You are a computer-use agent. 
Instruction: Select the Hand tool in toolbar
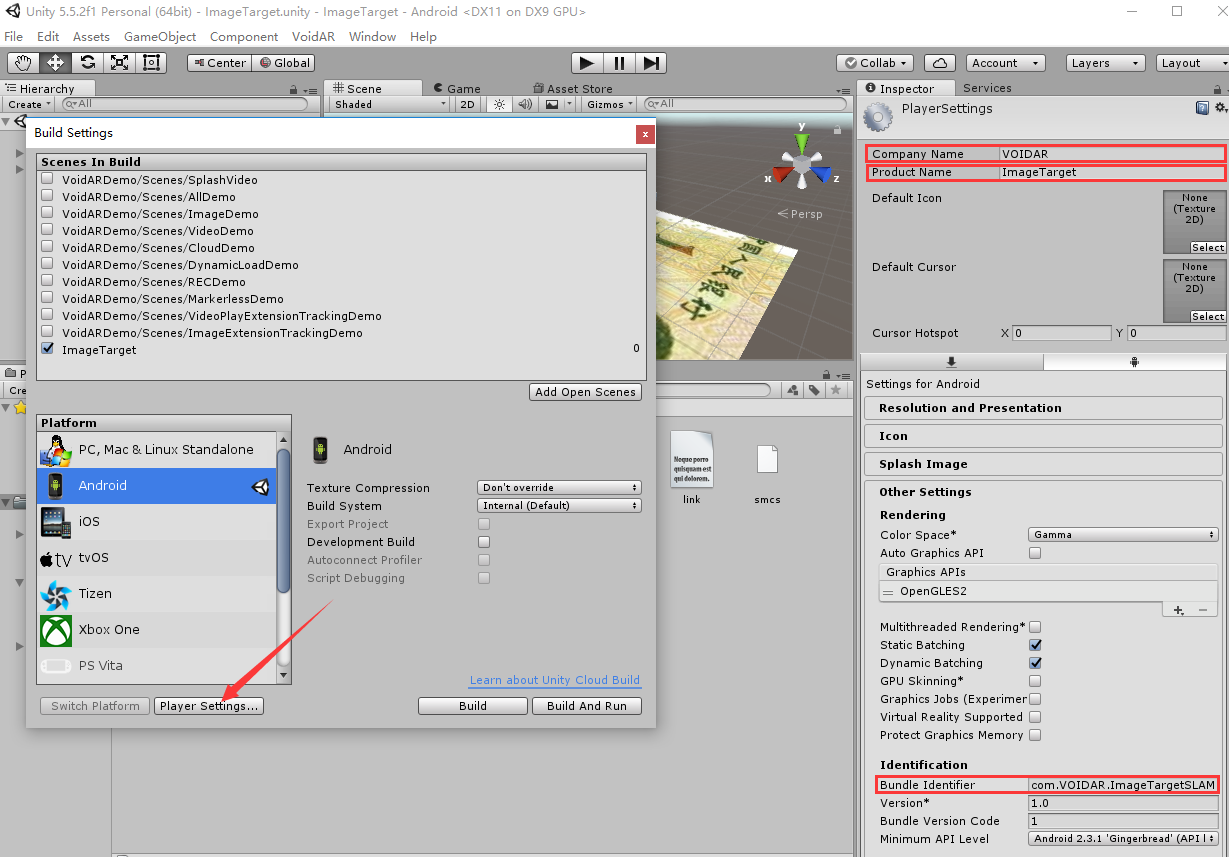(x=23, y=62)
